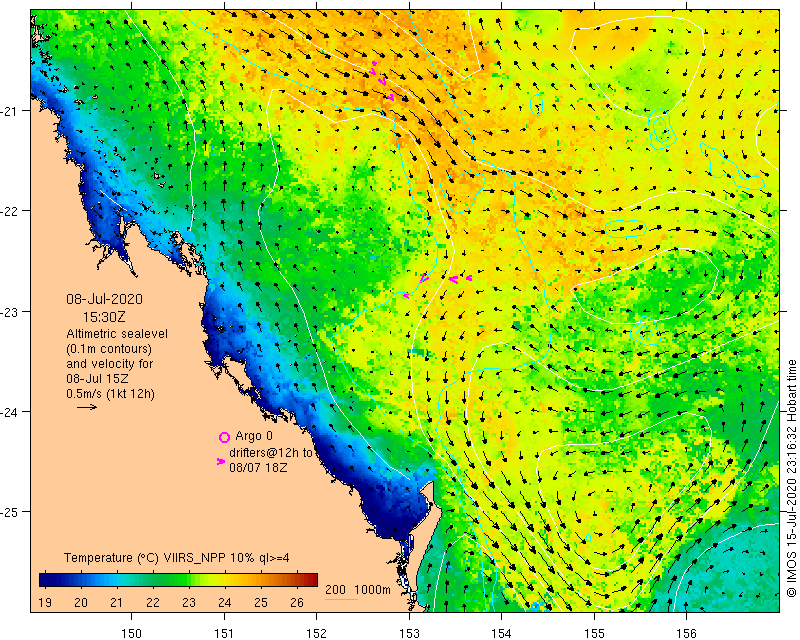Click latitude axis label -22
Viewport: 800px width, 640px height.
click(8, 211)
